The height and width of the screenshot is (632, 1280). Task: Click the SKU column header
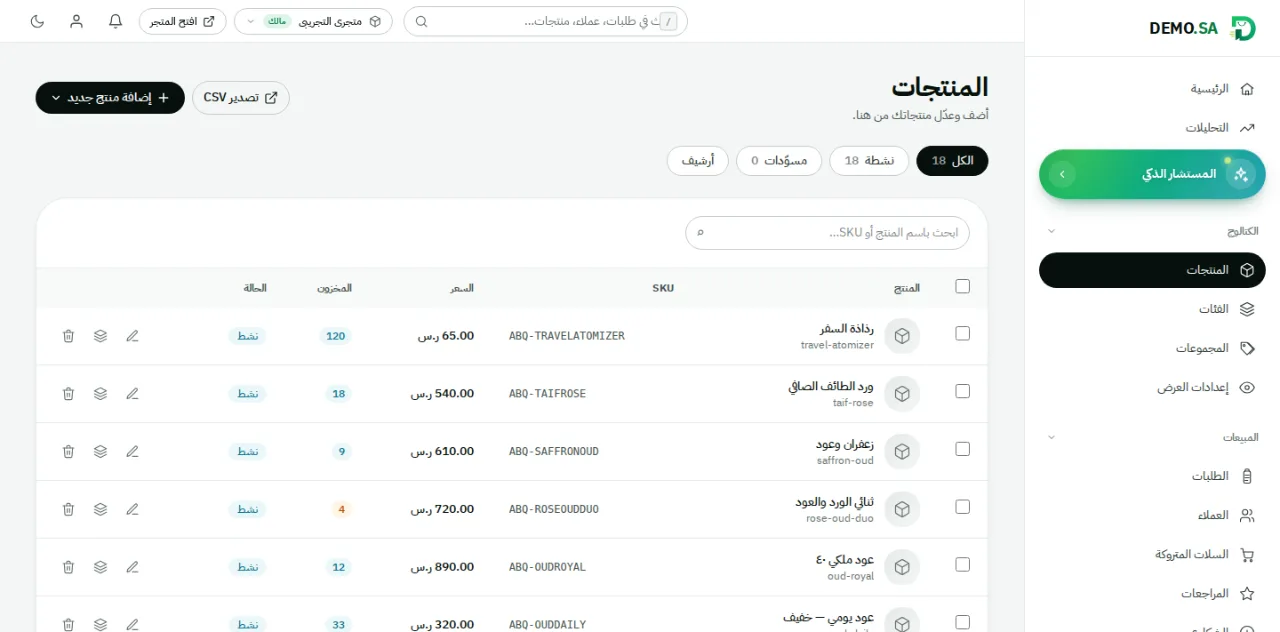tap(663, 288)
